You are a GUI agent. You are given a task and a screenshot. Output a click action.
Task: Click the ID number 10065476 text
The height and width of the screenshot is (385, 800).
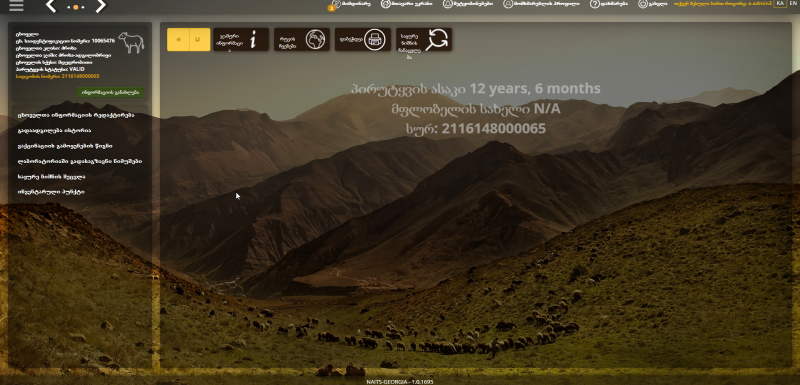104,41
